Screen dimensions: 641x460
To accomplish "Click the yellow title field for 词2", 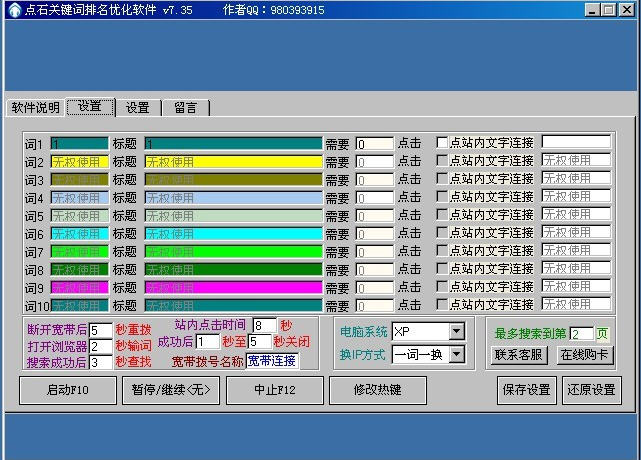I will pyautogui.click(x=233, y=161).
